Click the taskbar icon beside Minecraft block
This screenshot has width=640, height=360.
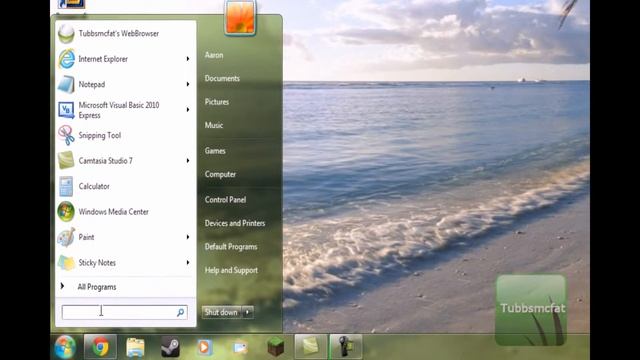click(240, 348)
